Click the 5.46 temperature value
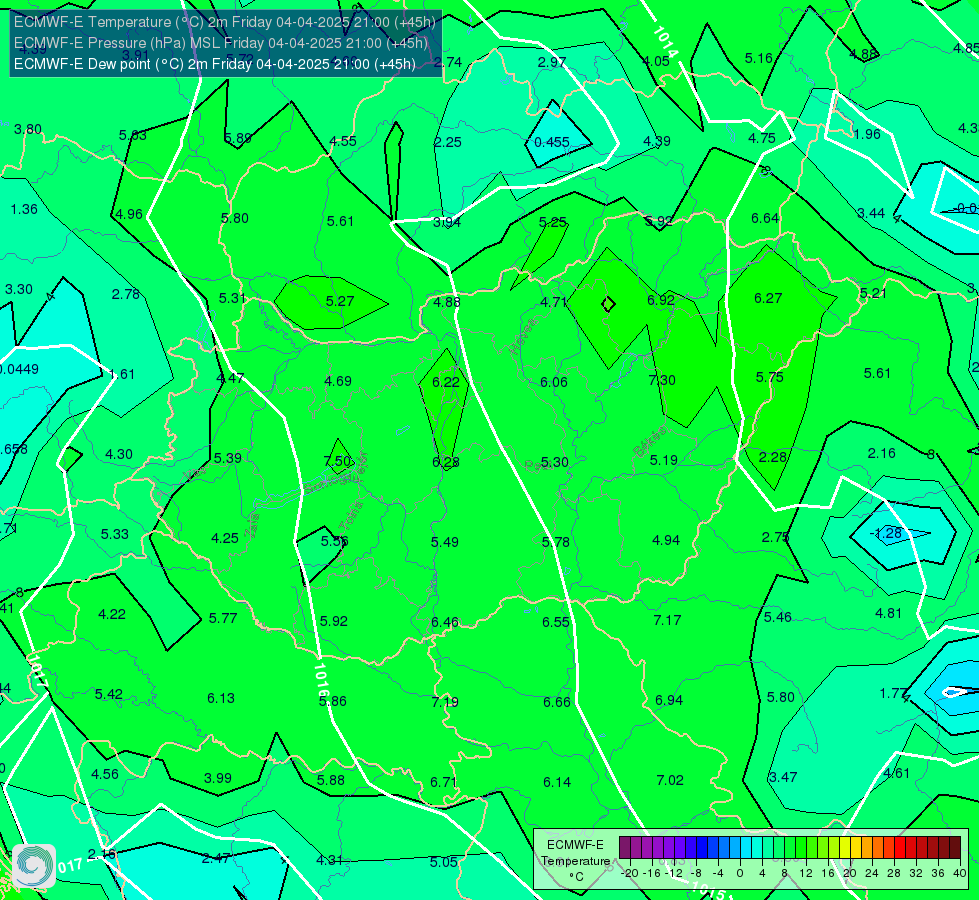The height and width of the screenshot is (900, 979). 778,618
